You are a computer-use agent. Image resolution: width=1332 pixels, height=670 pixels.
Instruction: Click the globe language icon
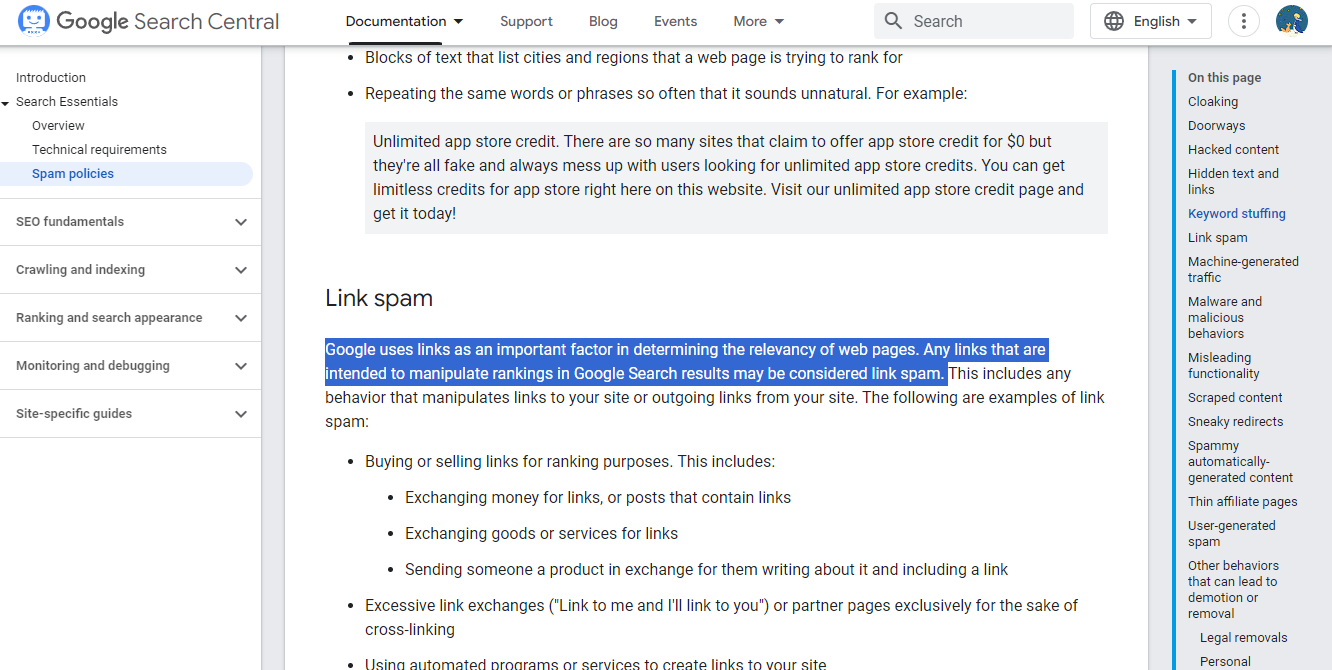point(1114,21)
